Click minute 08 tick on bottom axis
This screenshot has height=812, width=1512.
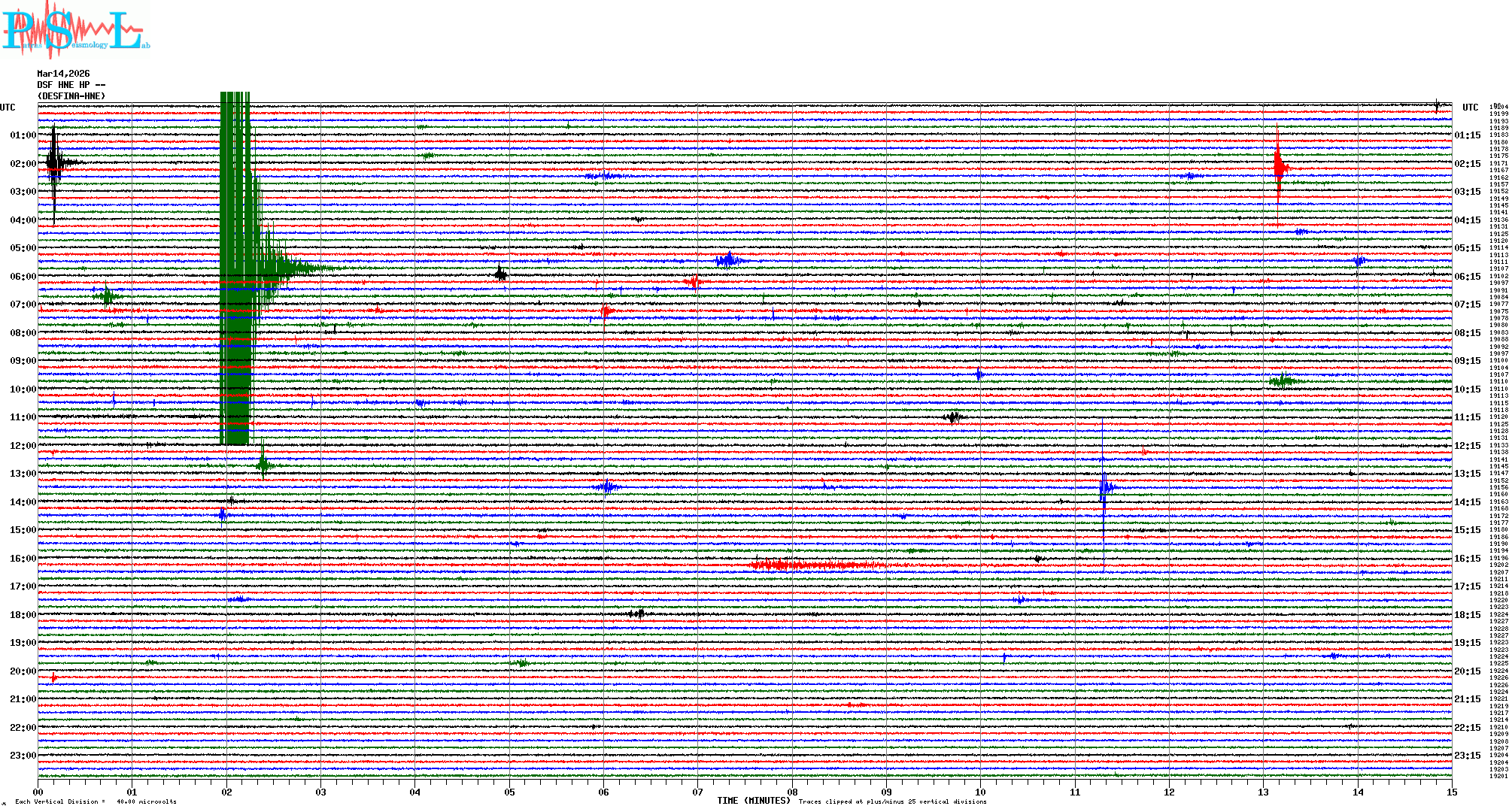792,792
